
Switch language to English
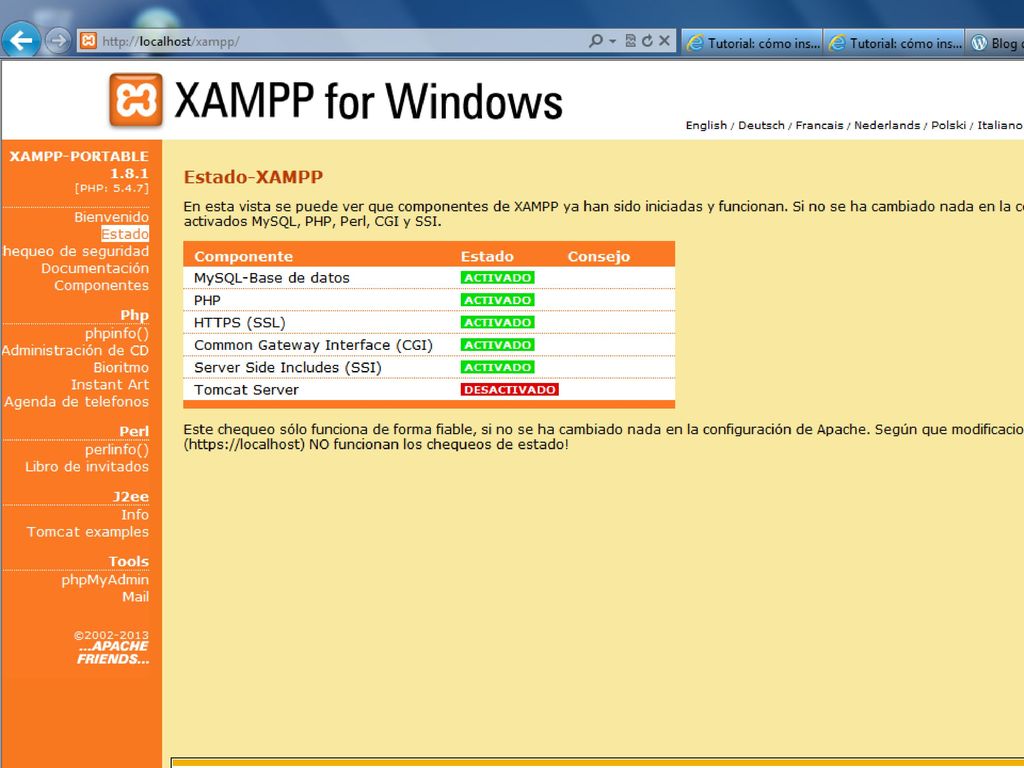[706, 125]
